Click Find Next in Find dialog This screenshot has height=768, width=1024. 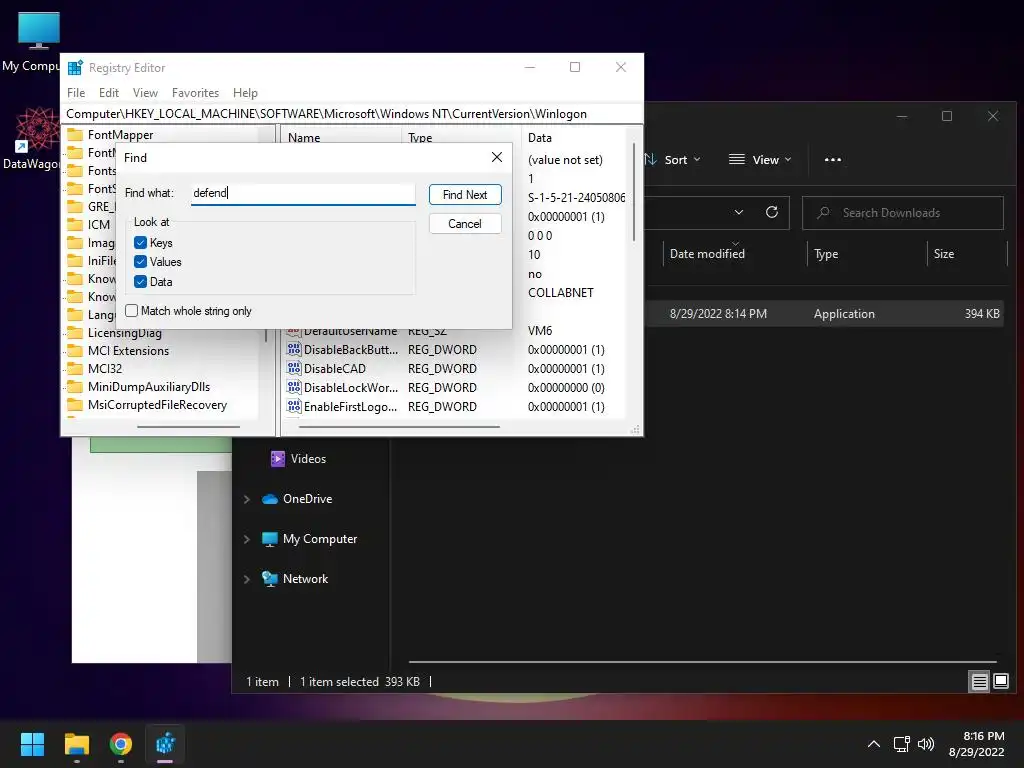(x=465, y=195)
